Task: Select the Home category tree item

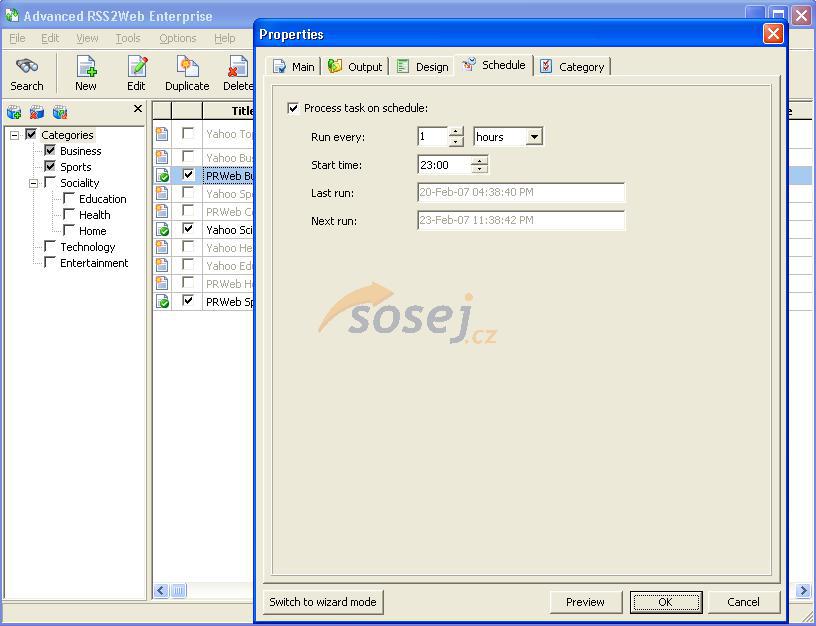Action: click(x=93, y=231)
